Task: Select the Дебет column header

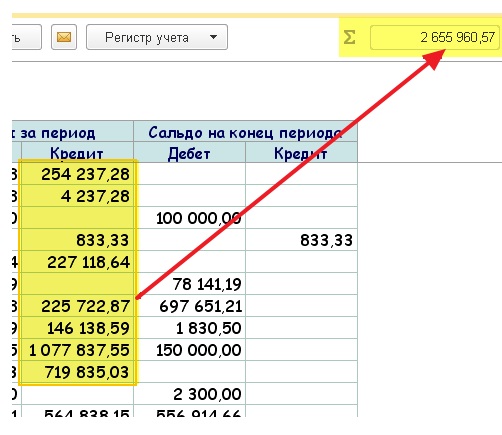Action: click(189, 153)
